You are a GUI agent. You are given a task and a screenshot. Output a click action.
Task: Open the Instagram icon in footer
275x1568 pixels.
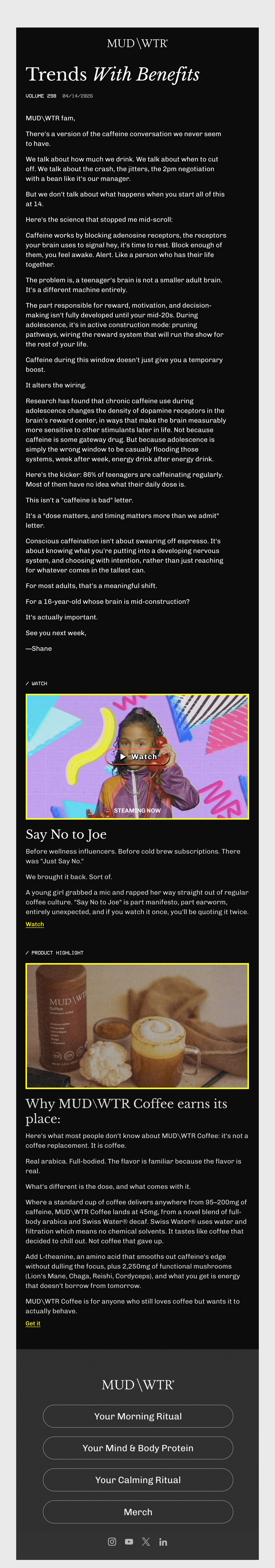(x=112, y=1542)
